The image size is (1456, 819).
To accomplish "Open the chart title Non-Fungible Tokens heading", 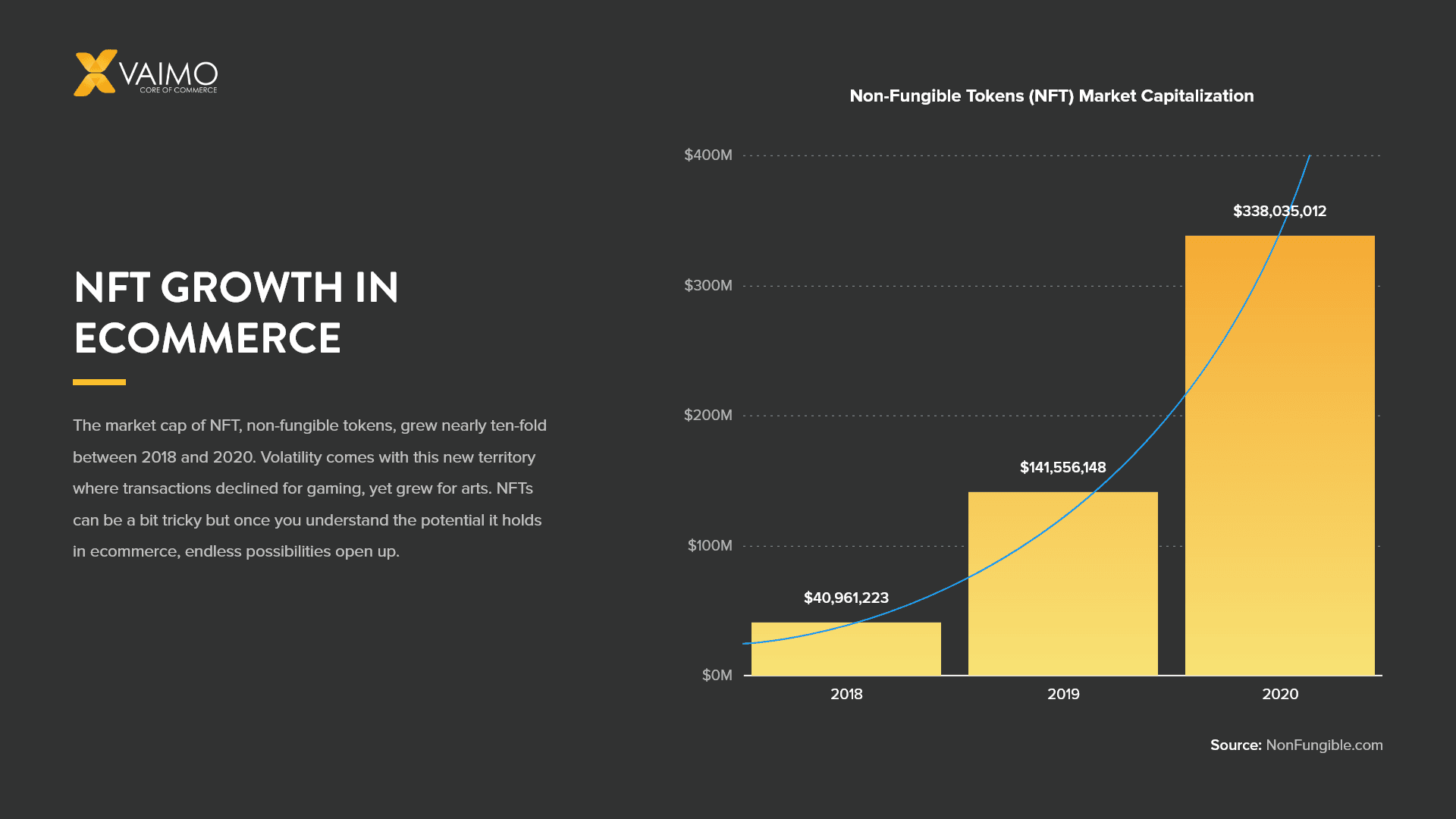I will click(x=1053, y=96).
